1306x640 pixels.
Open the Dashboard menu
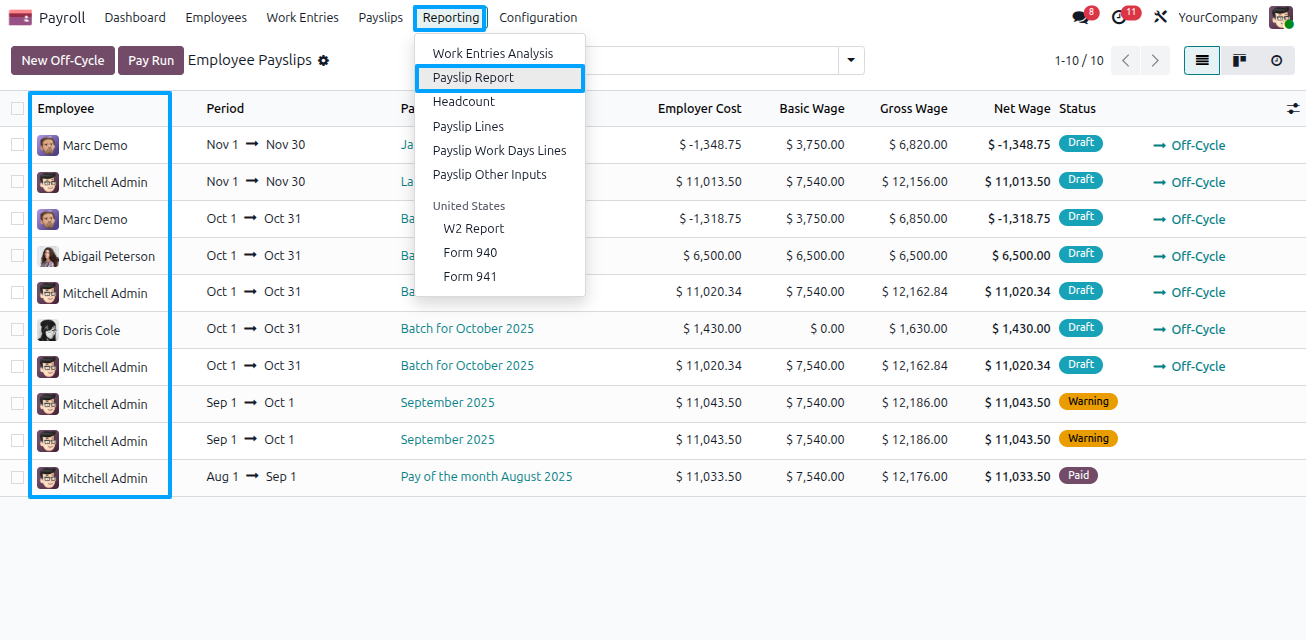point(135,17)
